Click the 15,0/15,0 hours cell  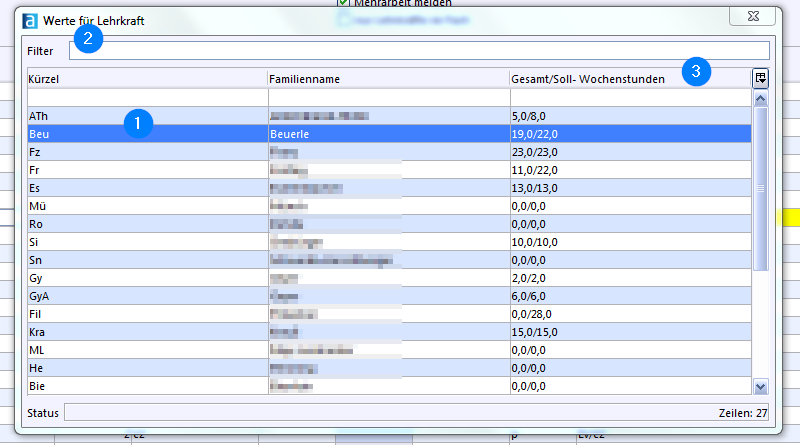click(631, 332)
